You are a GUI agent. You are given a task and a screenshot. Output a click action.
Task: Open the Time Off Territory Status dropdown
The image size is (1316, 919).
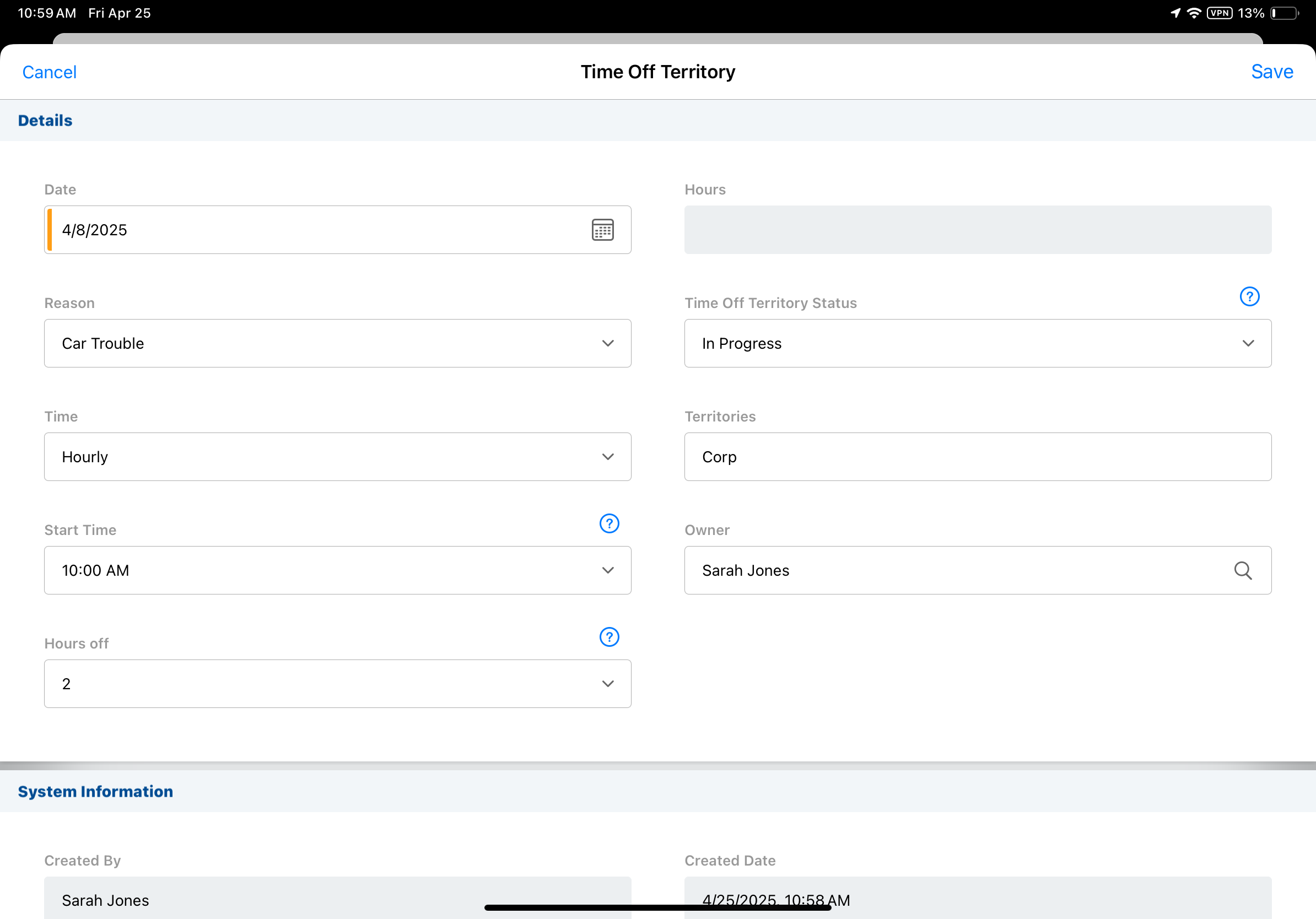tap(977, 343)
